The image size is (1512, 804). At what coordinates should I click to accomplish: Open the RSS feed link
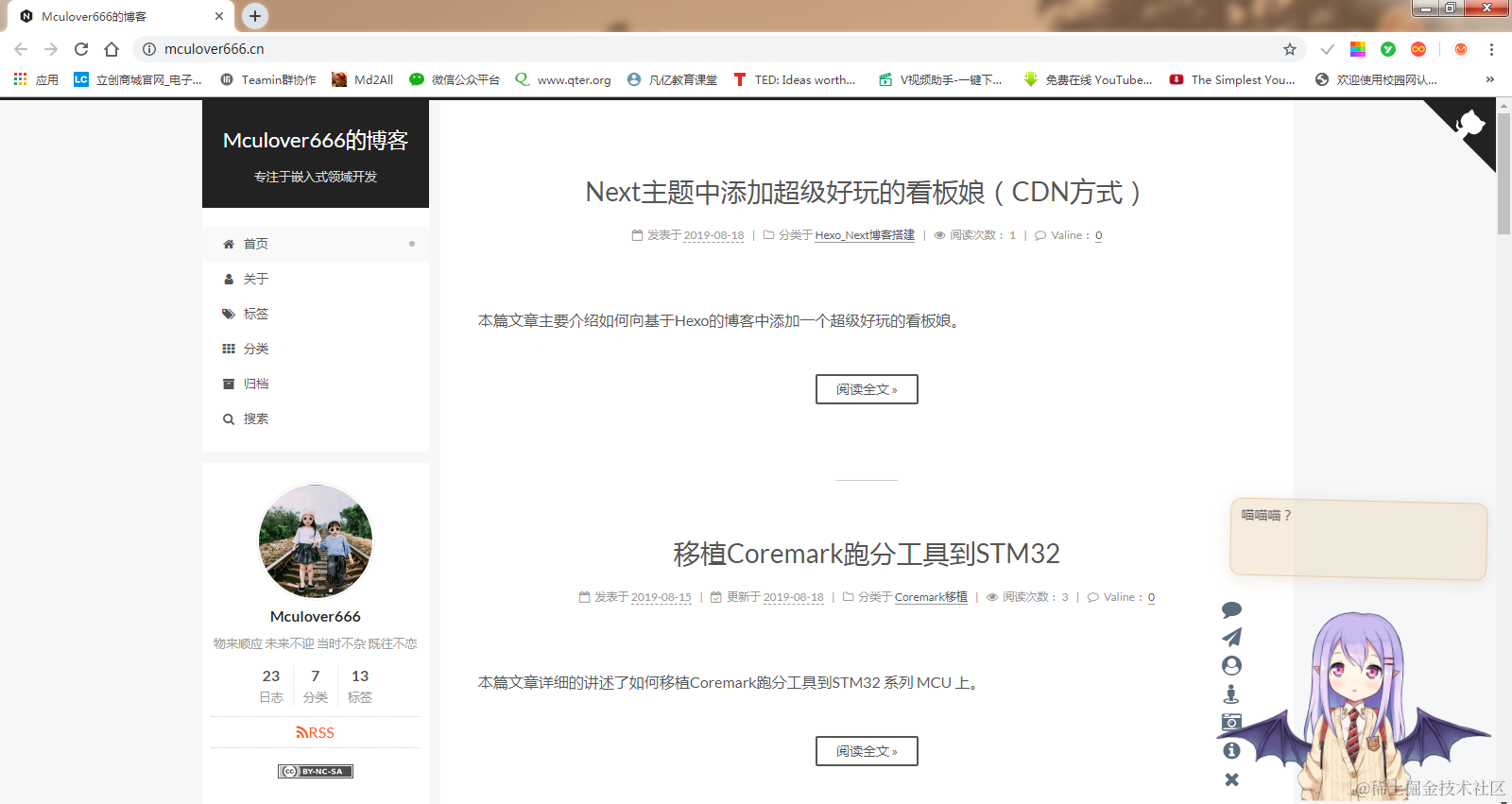(x=316, y=733)
